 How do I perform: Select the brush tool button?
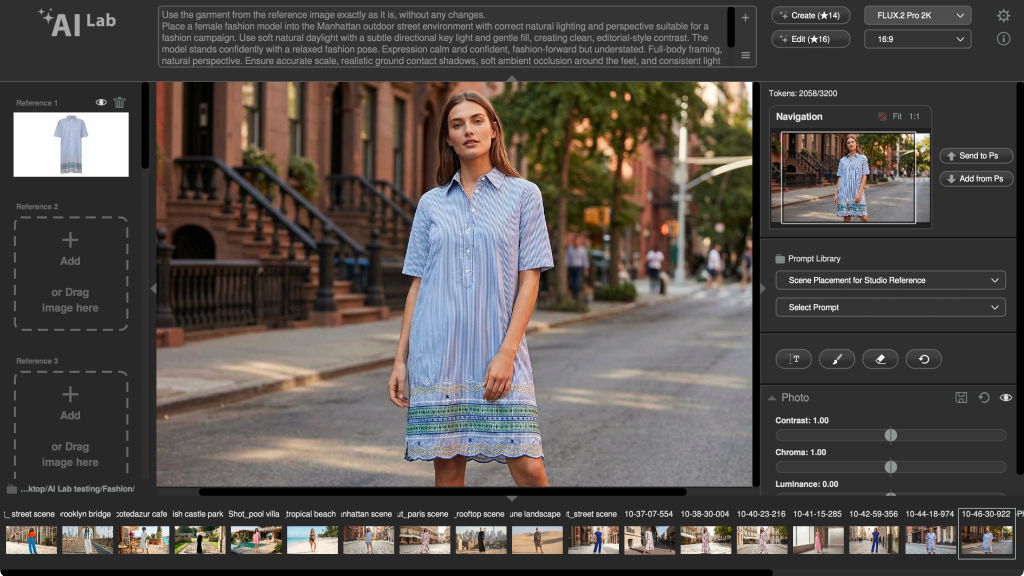pyautogui.click(x=837, y=359)
